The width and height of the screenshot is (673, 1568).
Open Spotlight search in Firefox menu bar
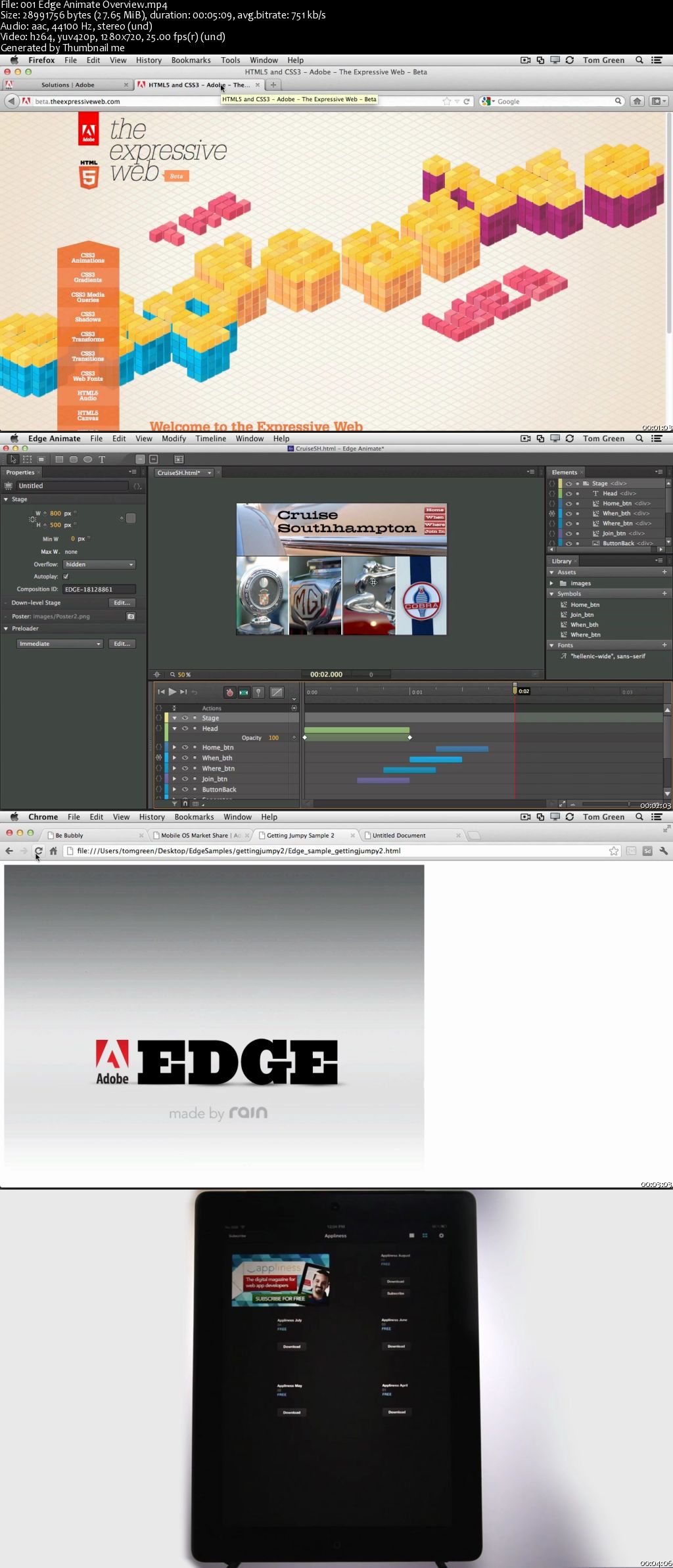click(639, 60)
